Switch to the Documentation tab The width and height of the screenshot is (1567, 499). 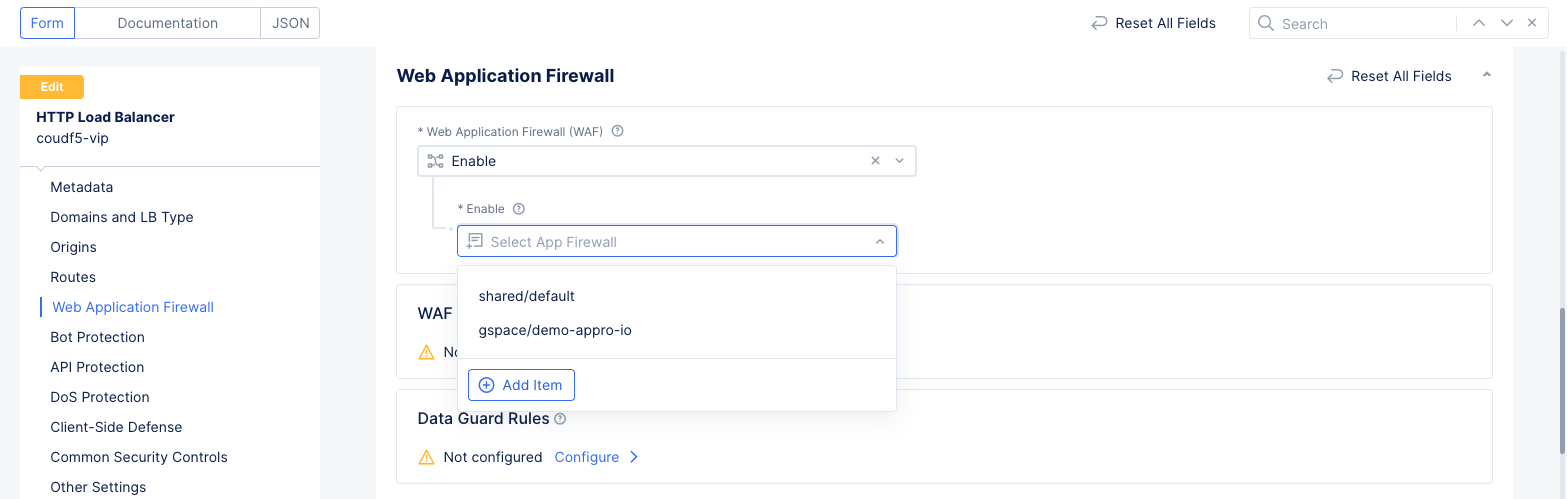point(167,23)
